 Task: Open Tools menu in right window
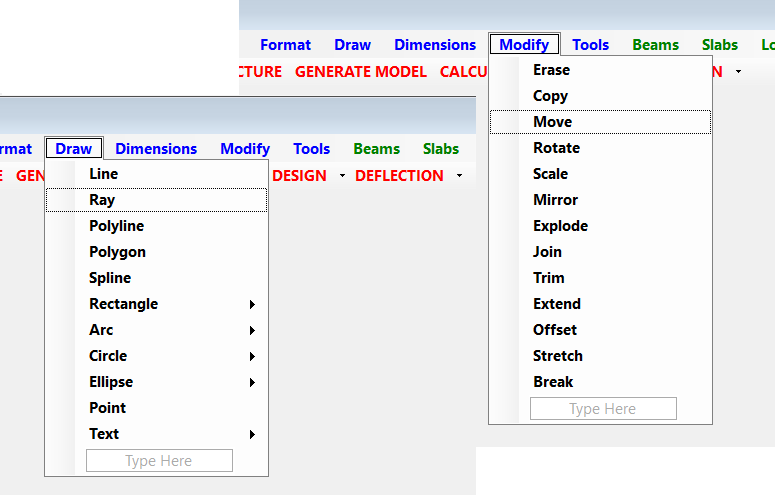[x=591, y=45]
